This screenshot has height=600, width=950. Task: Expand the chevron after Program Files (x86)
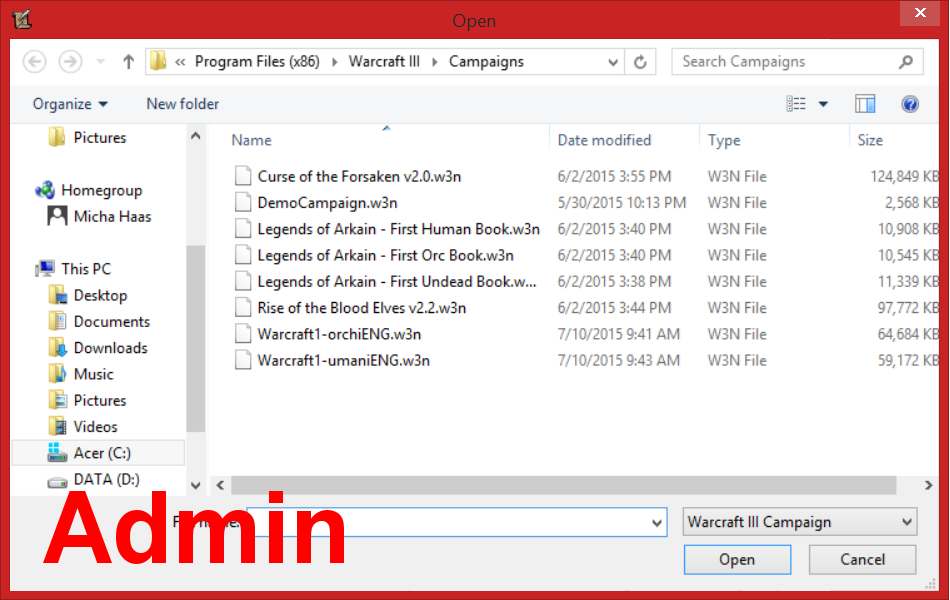pos(334,62)
